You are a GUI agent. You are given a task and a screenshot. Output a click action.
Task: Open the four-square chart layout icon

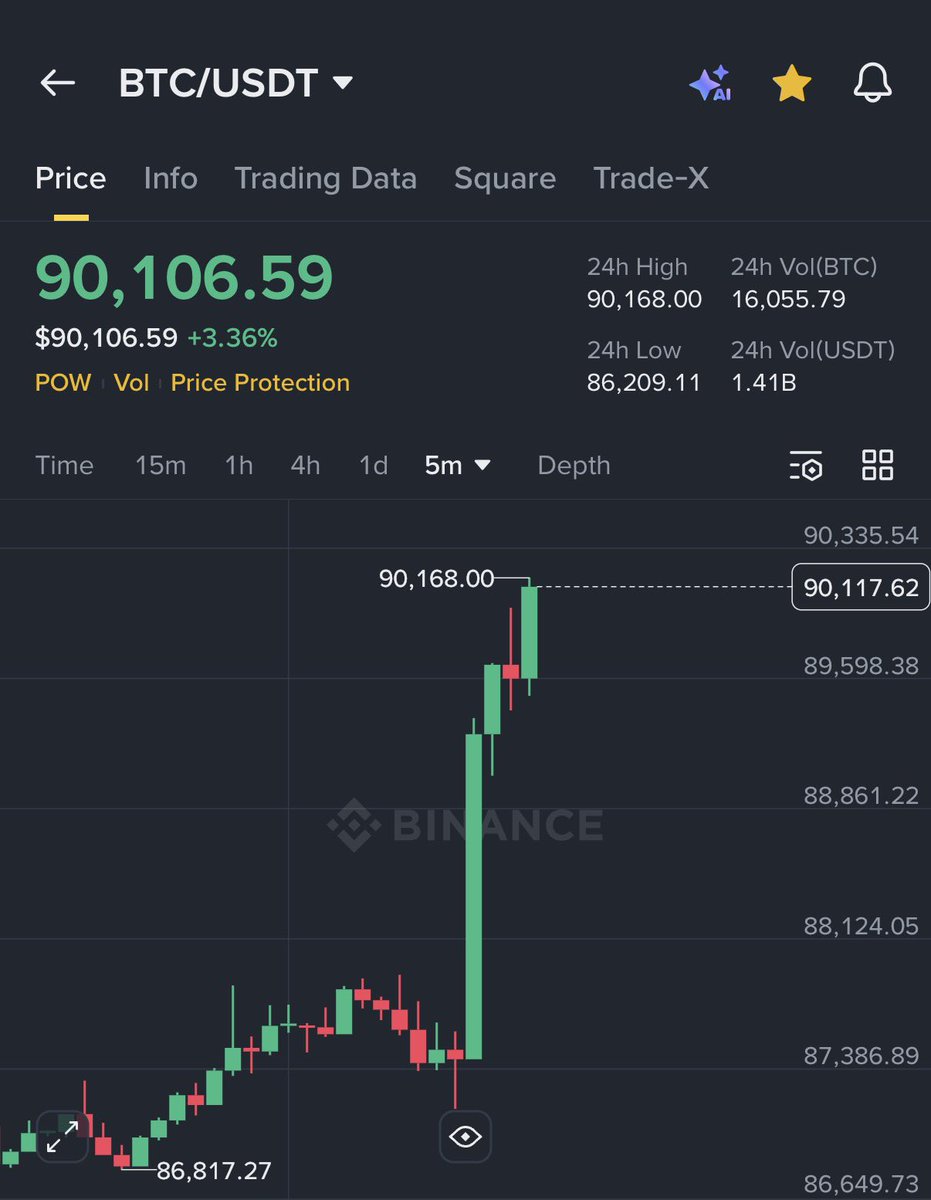click(877, 465)
